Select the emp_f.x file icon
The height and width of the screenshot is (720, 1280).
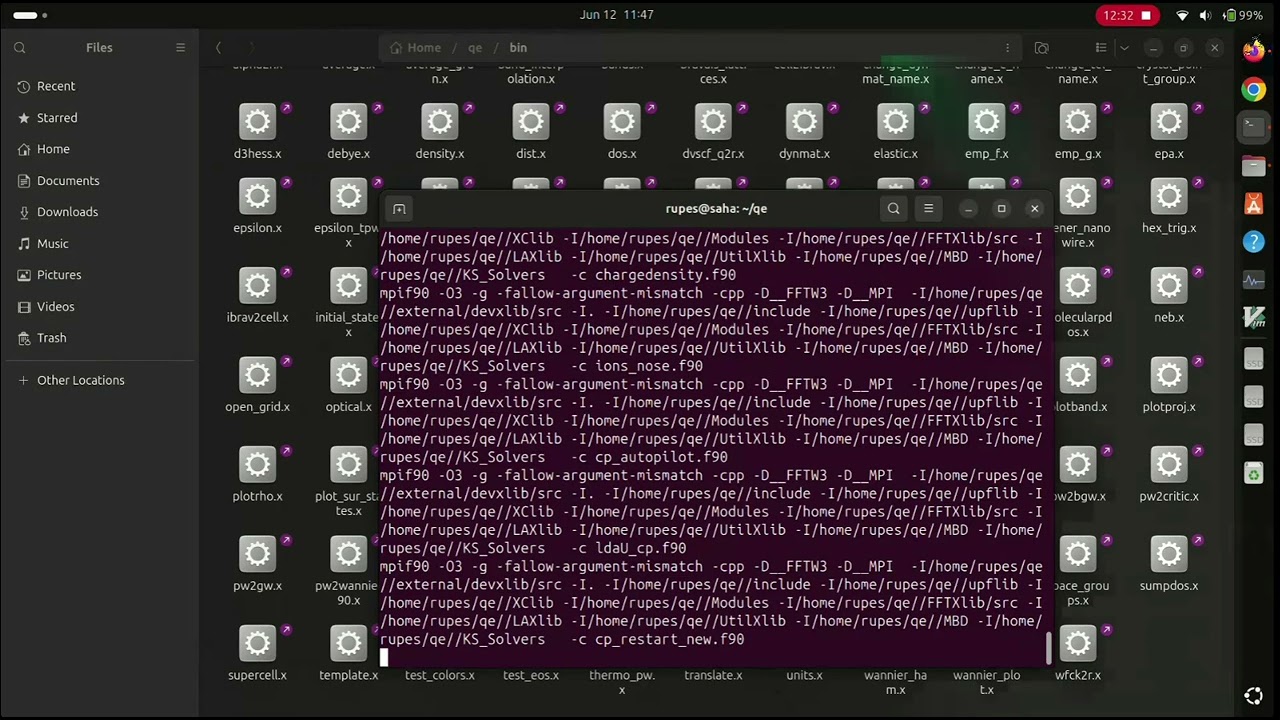tap(986, 122)
